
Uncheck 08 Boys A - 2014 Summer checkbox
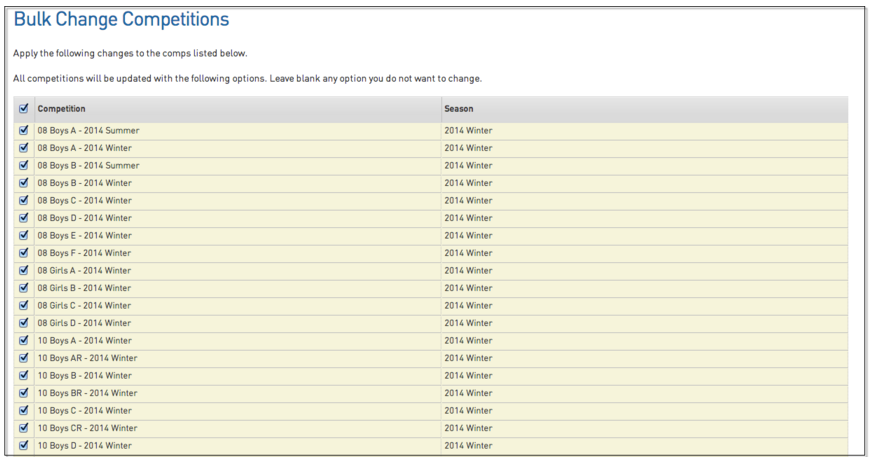pyautogui.click(x=23, y=130)
